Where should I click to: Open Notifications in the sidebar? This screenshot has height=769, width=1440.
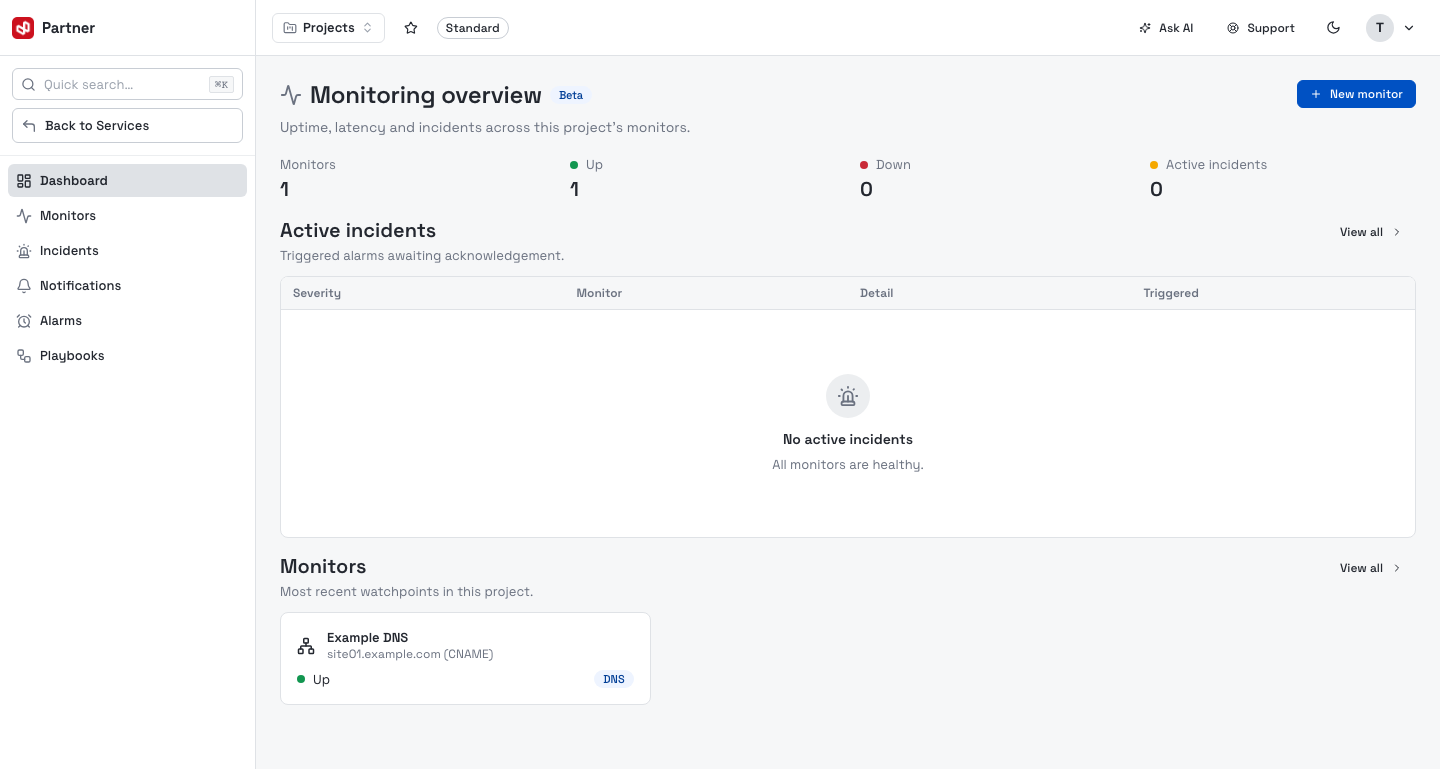(127, 286)
